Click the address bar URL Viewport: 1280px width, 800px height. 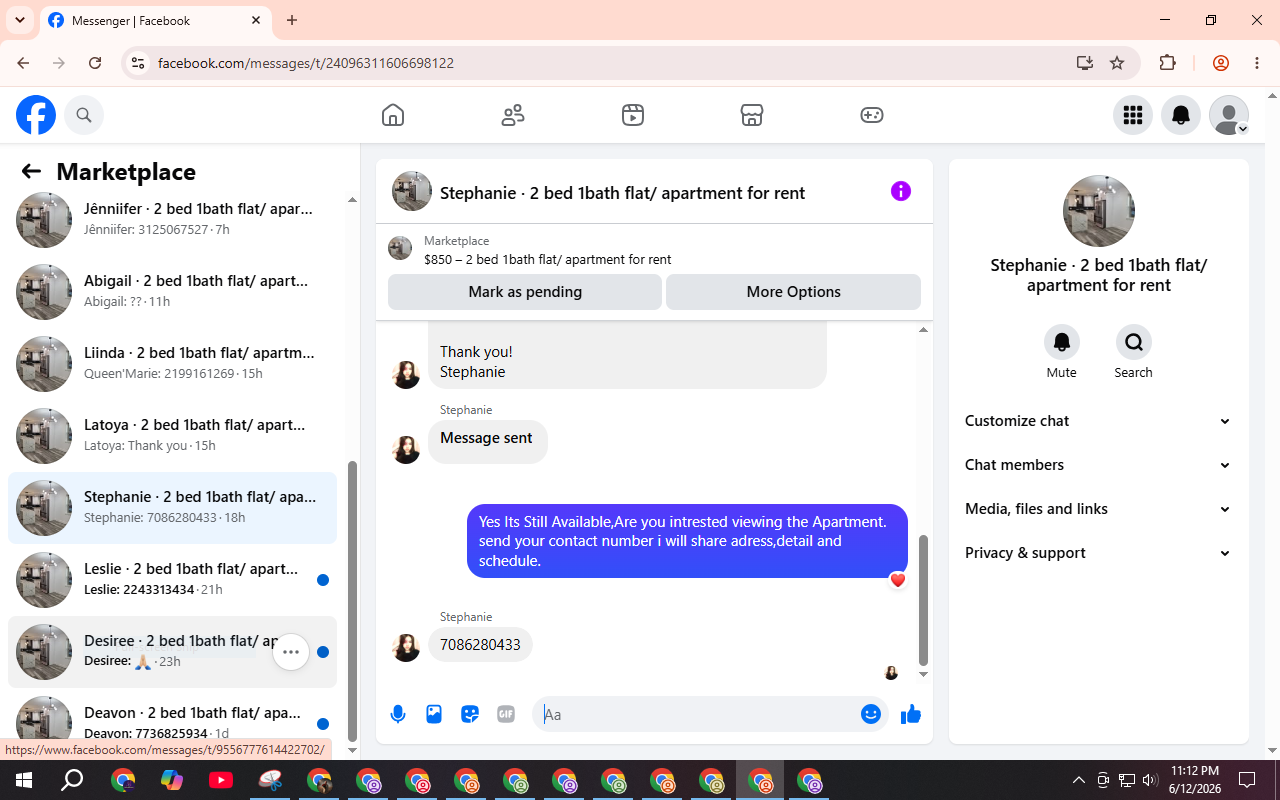point(306,63)
